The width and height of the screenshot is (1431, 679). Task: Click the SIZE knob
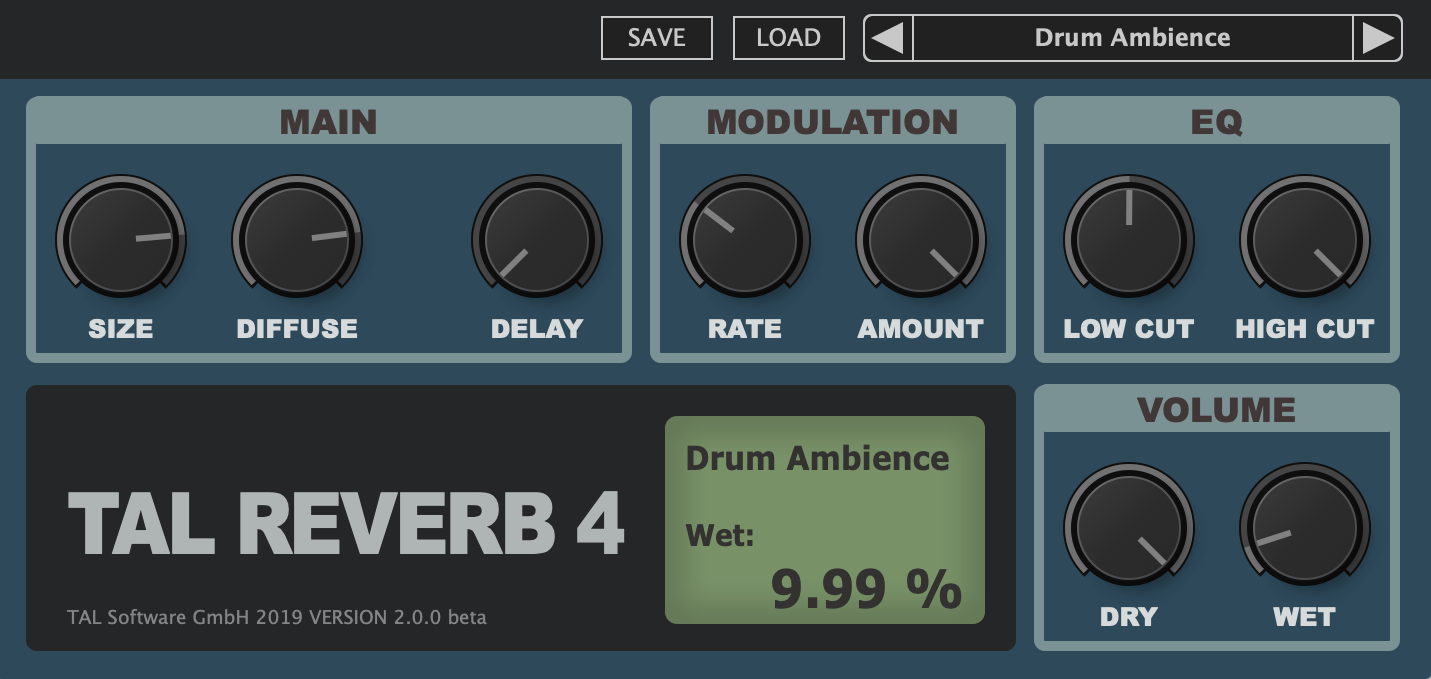(121, 237)
